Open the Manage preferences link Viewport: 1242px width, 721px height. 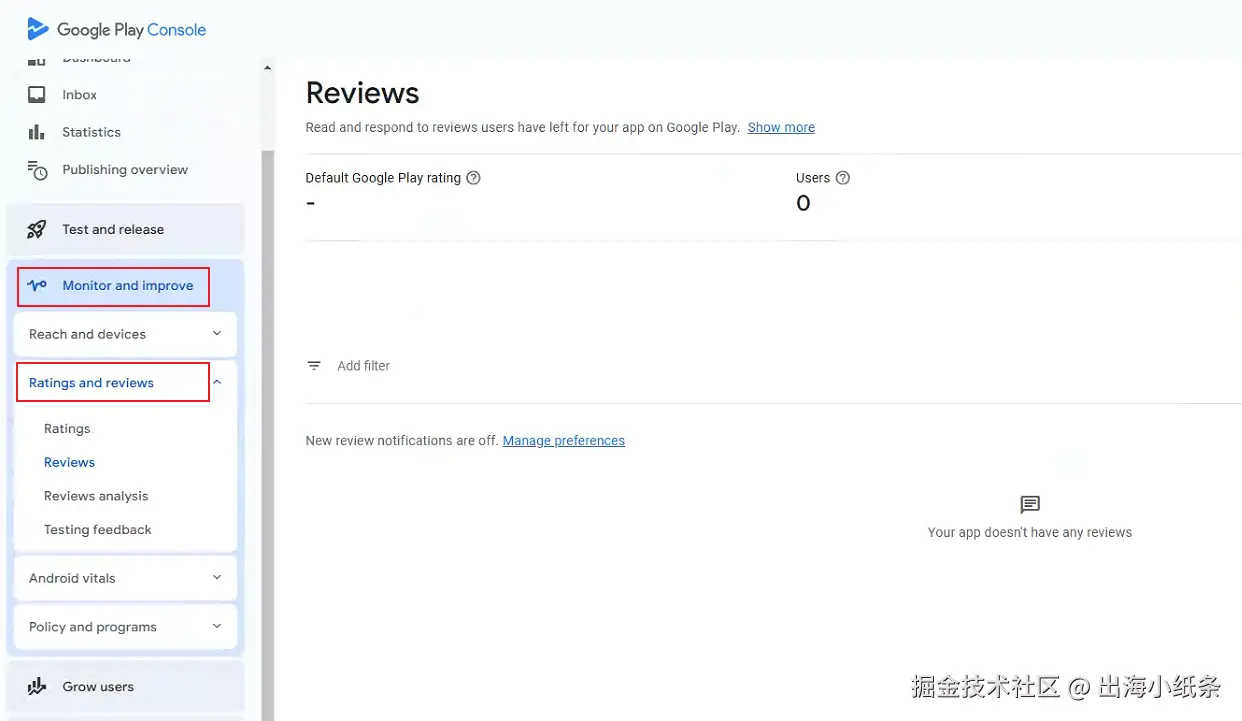(x=563, y=441)
